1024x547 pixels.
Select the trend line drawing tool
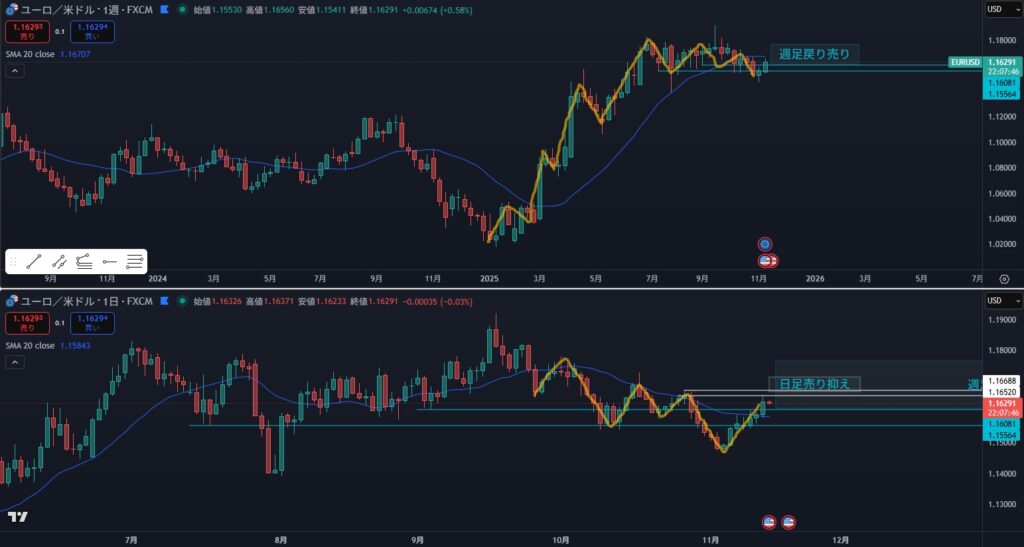34,262
